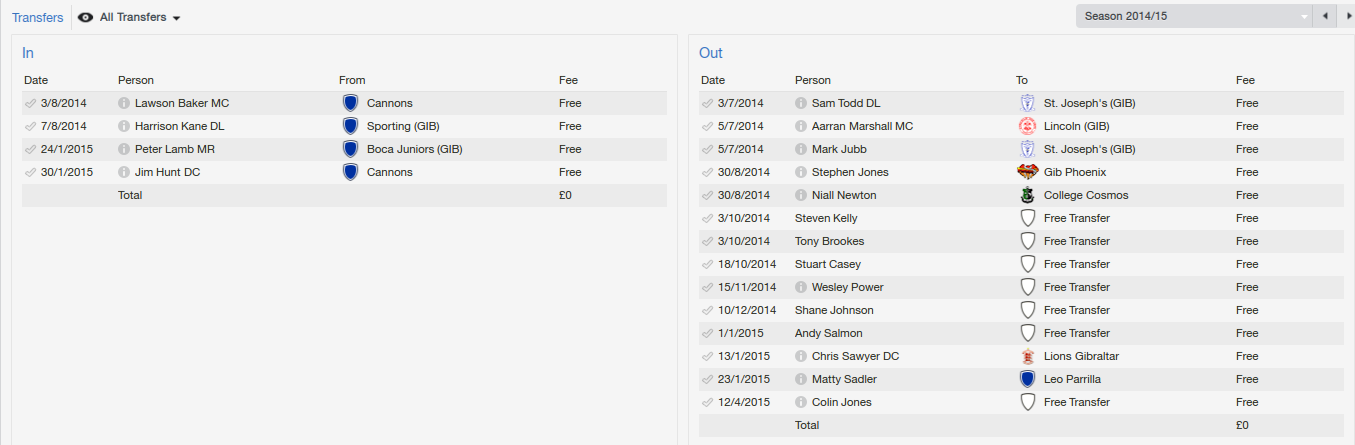Click College Cosmos club badge
1355x445 pixels.
(1026, 195)
